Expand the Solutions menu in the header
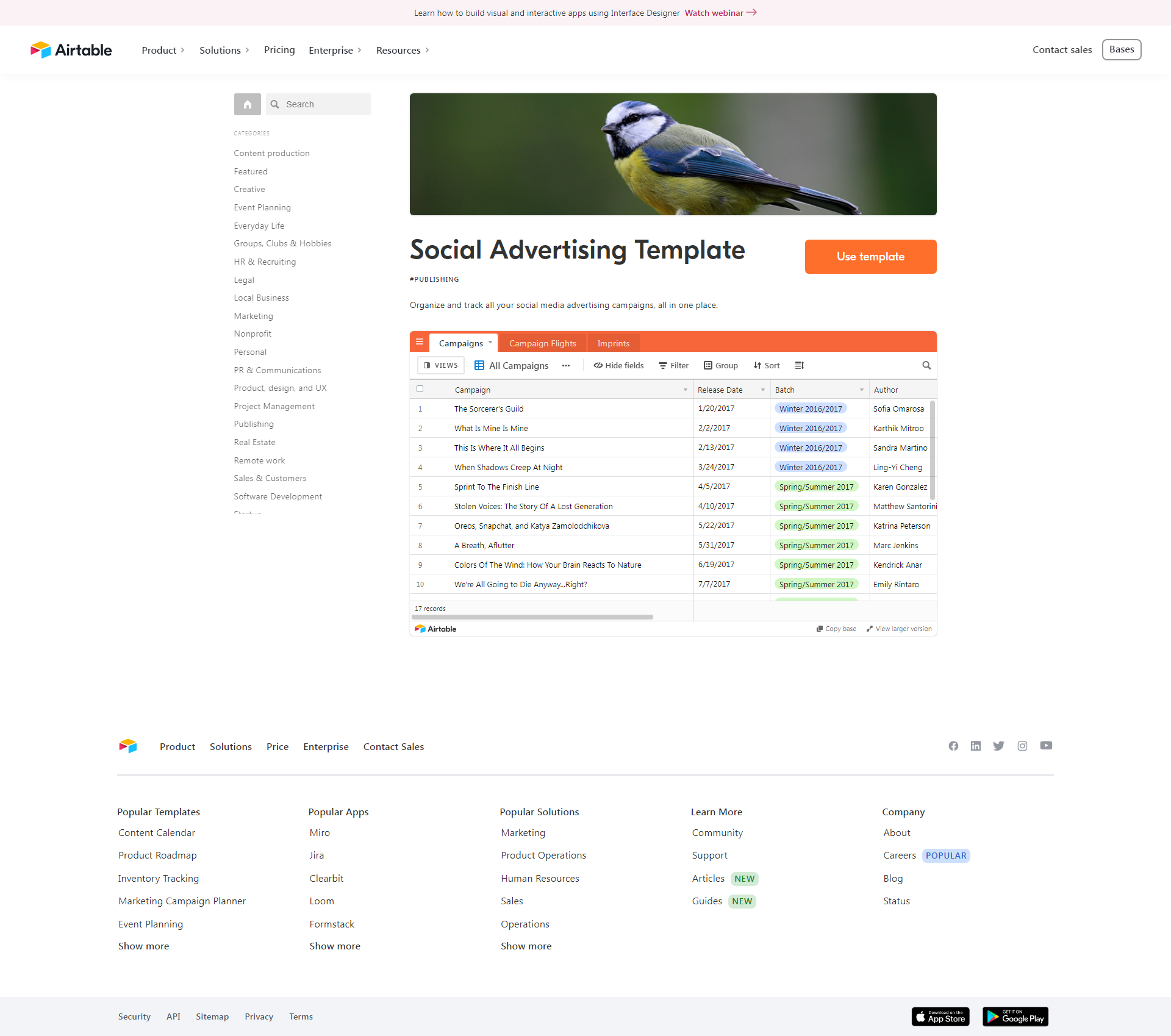Viewport: 1171px width, 1036px height. [224, 50]
